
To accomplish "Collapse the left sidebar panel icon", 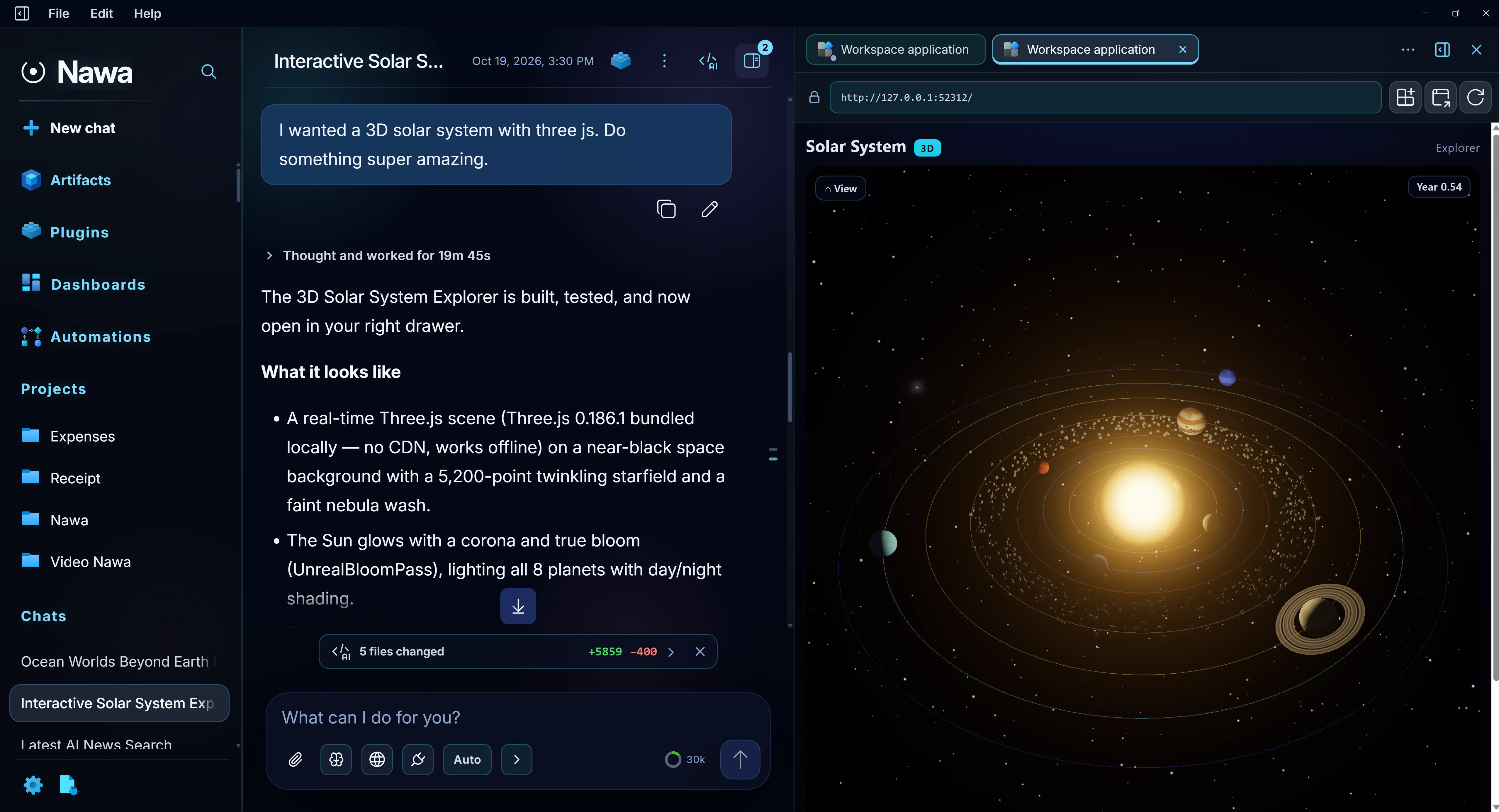I will (21, 13).
